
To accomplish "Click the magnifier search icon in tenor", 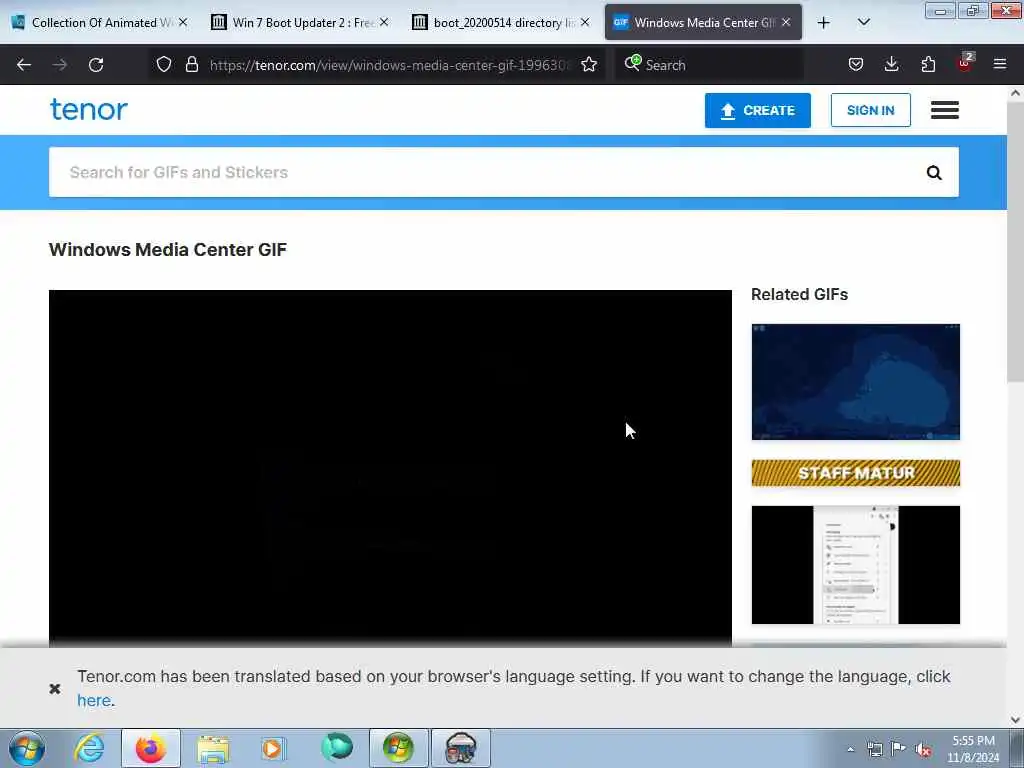I will click(x=934, y=172).
